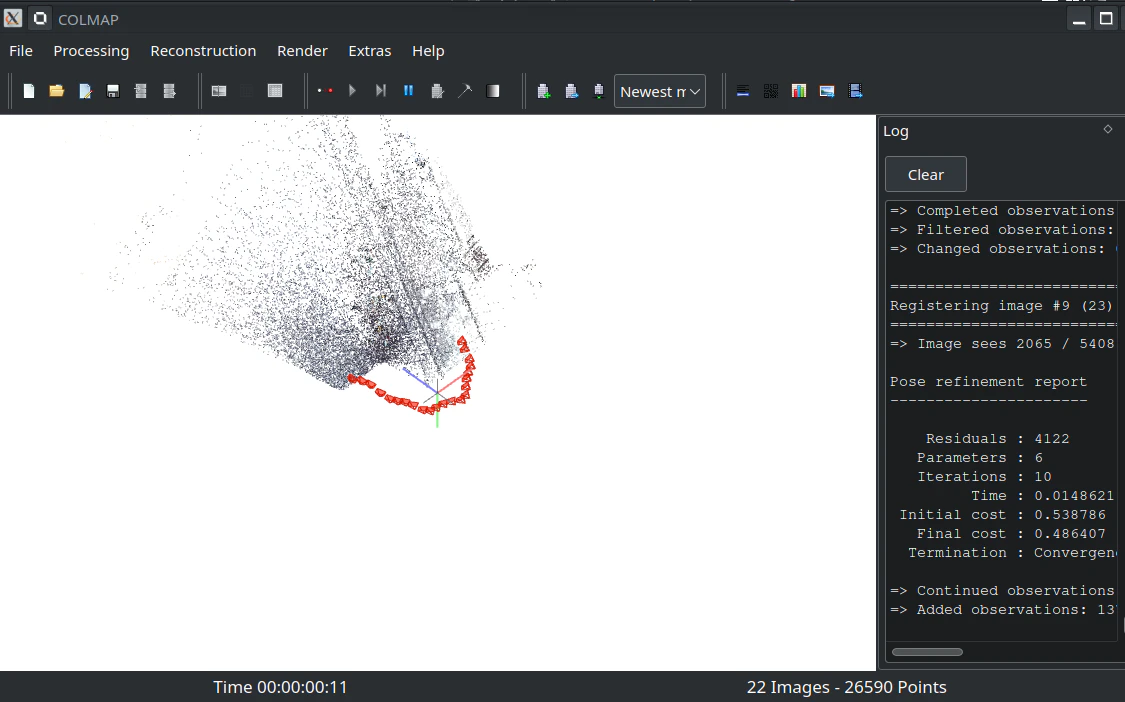
Task: Open the 'Newest m' model dropdown
Action: [x=659, y=91]
